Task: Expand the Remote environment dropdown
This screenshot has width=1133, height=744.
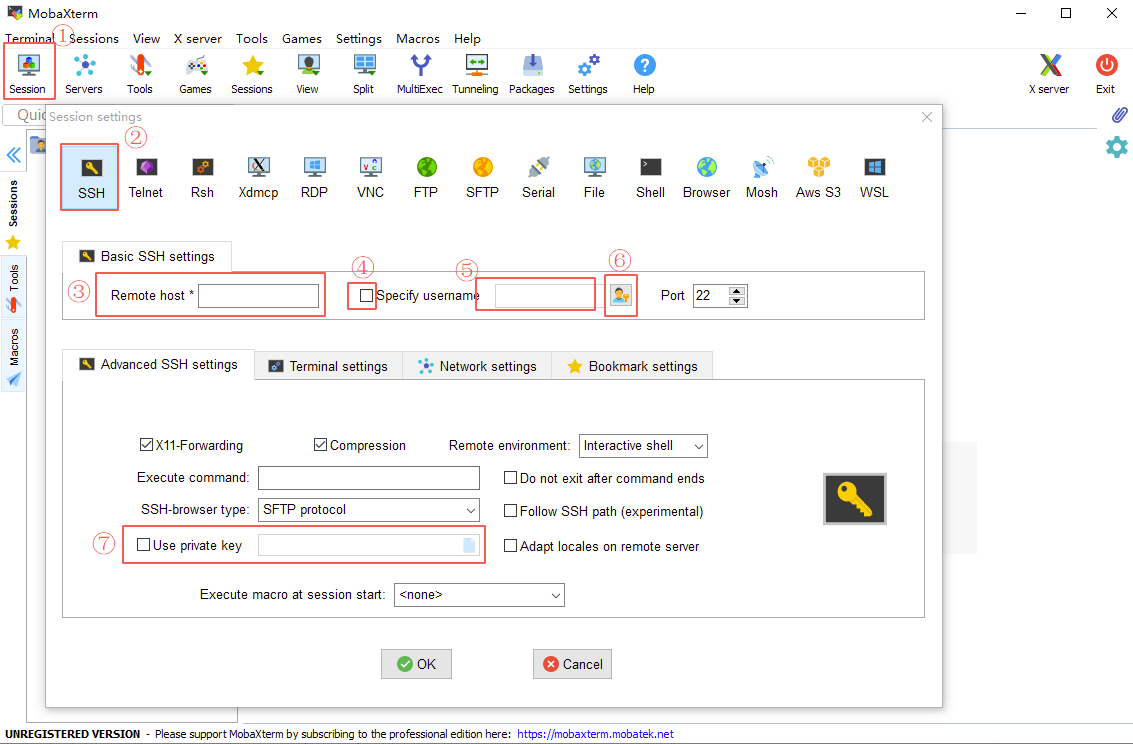Action: click(643, 445)
